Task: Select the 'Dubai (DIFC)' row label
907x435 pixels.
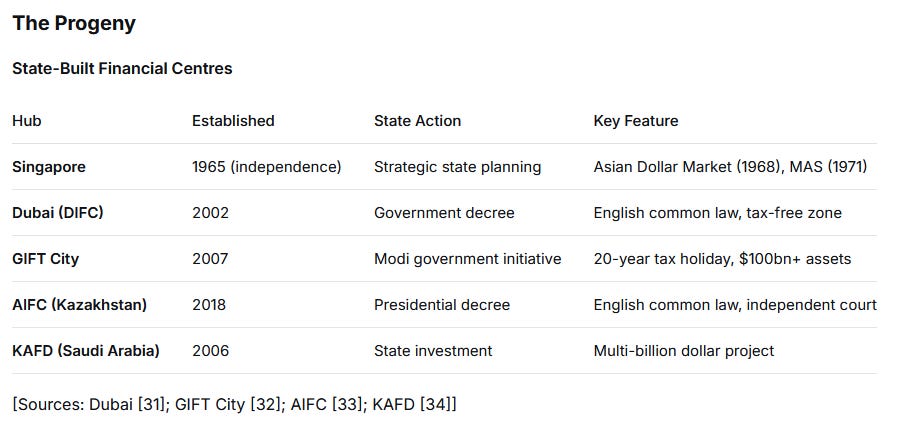Action: coord(58,213)
